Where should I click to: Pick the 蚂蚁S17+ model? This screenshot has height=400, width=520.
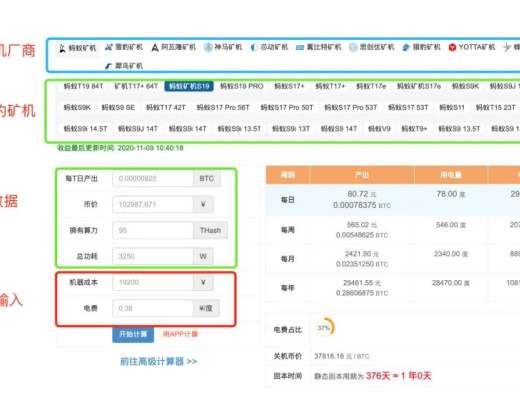click(x=289, y=86)
